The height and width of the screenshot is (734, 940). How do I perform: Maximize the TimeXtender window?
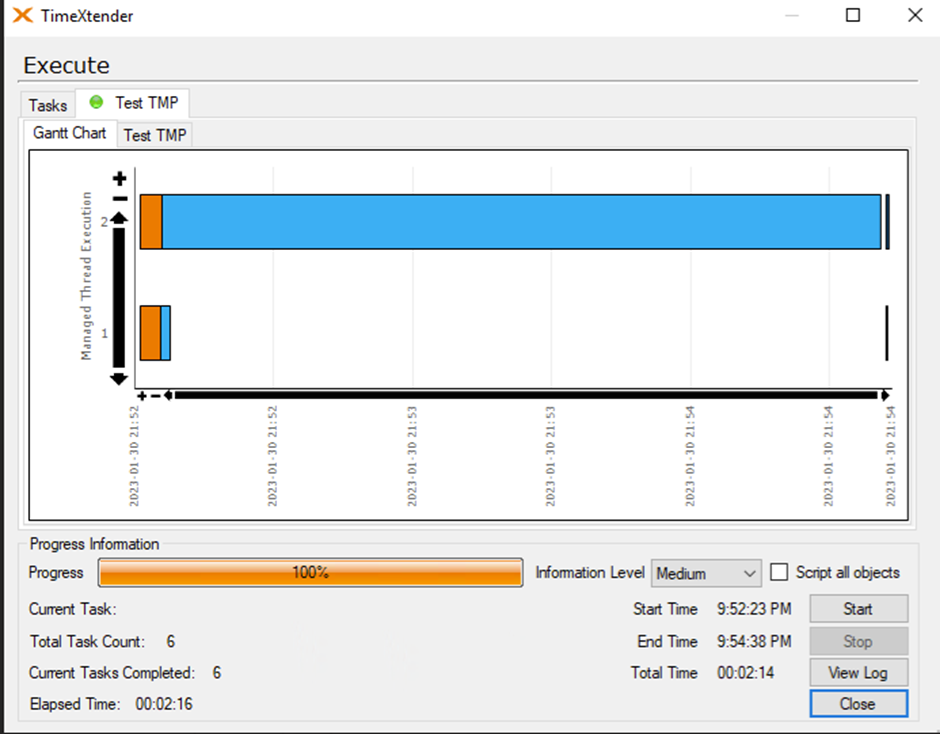point(852,15)
